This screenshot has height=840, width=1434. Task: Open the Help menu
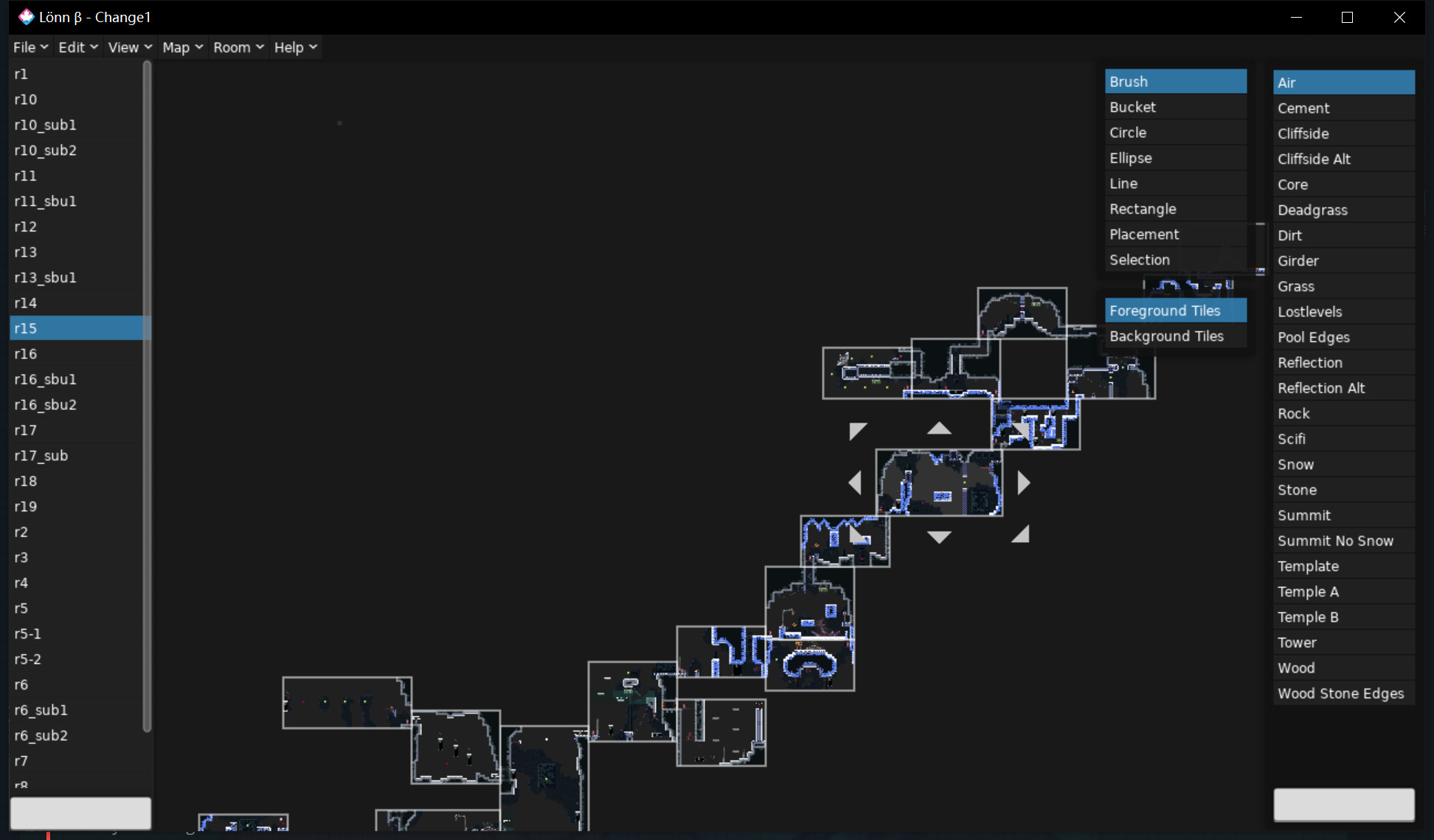(295, 47)
